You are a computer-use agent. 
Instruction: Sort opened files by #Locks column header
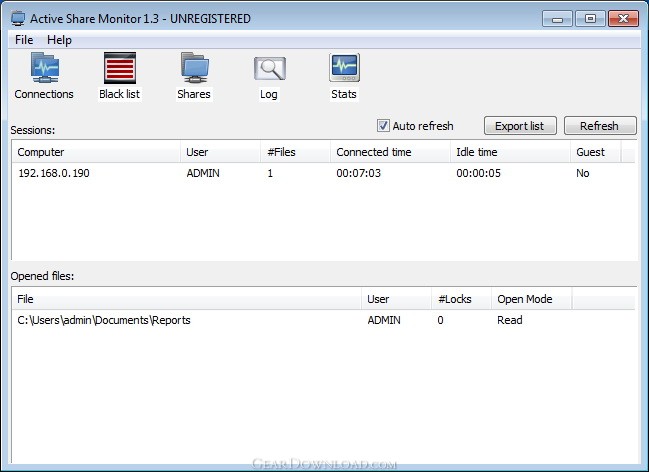[462, 299]
